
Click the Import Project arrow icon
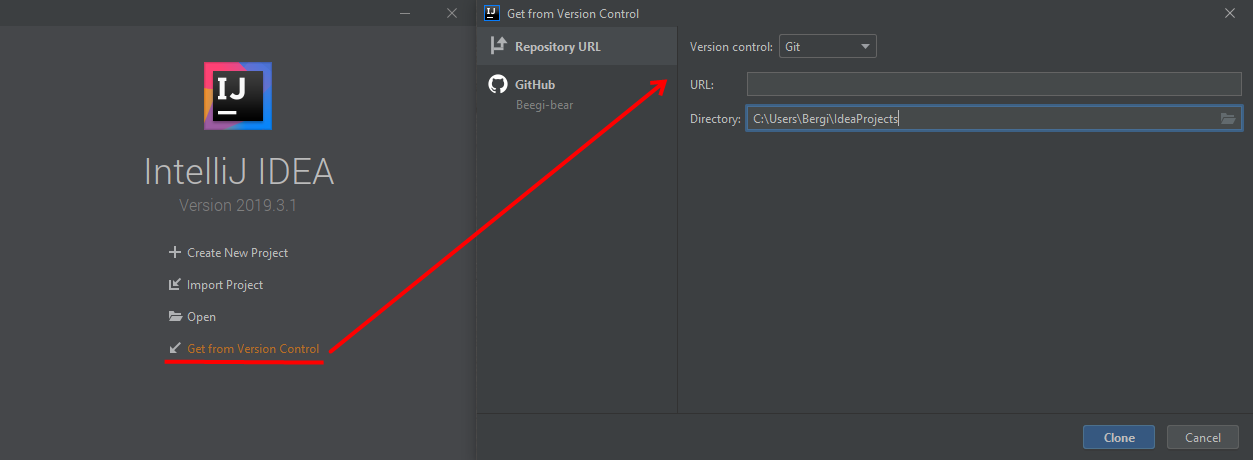point(175,285)
